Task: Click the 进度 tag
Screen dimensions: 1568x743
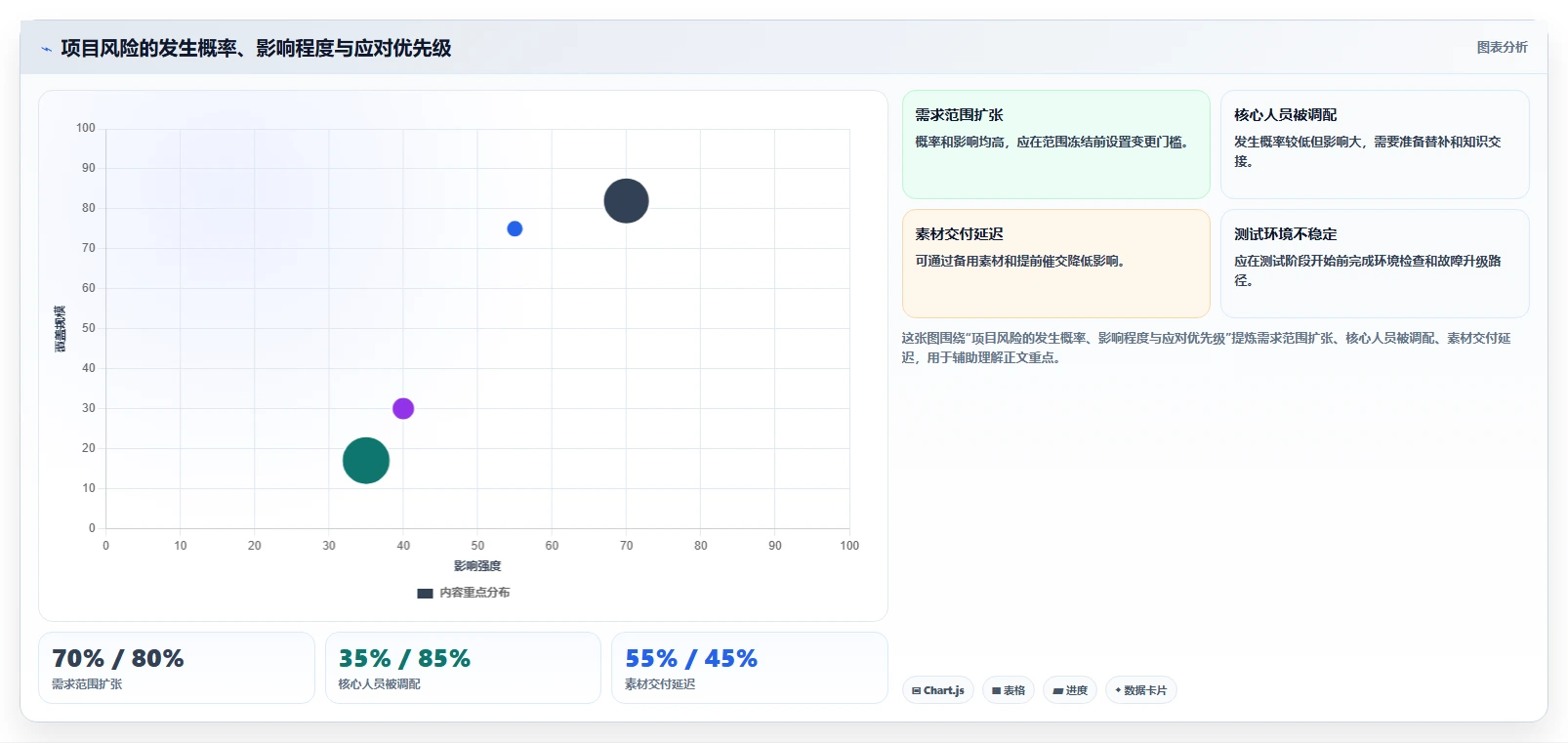Action: (x=1070, y=690)
